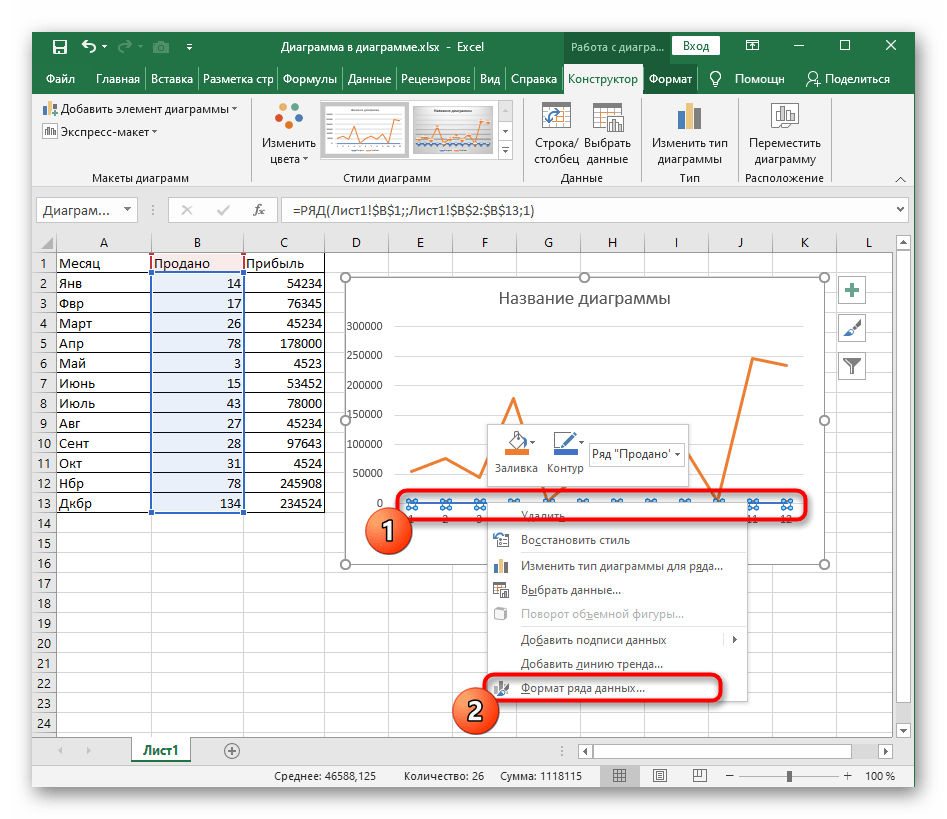Click Строка/столбец switch icon
Screen dimensions: 947x819
[x=556, y=134]
